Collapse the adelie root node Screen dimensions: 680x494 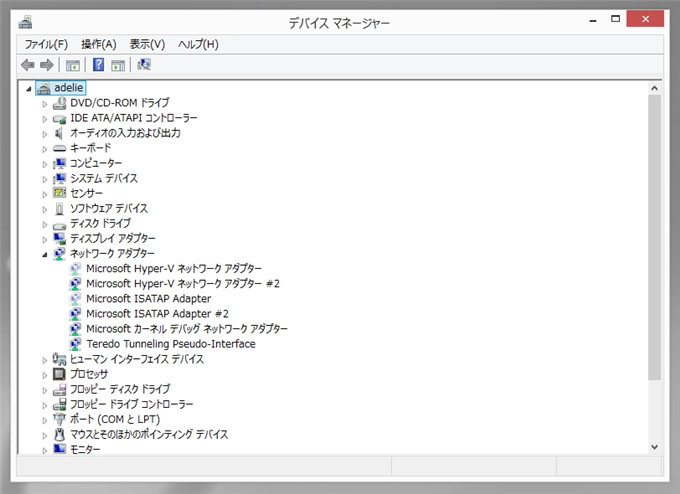coord(29,89)
